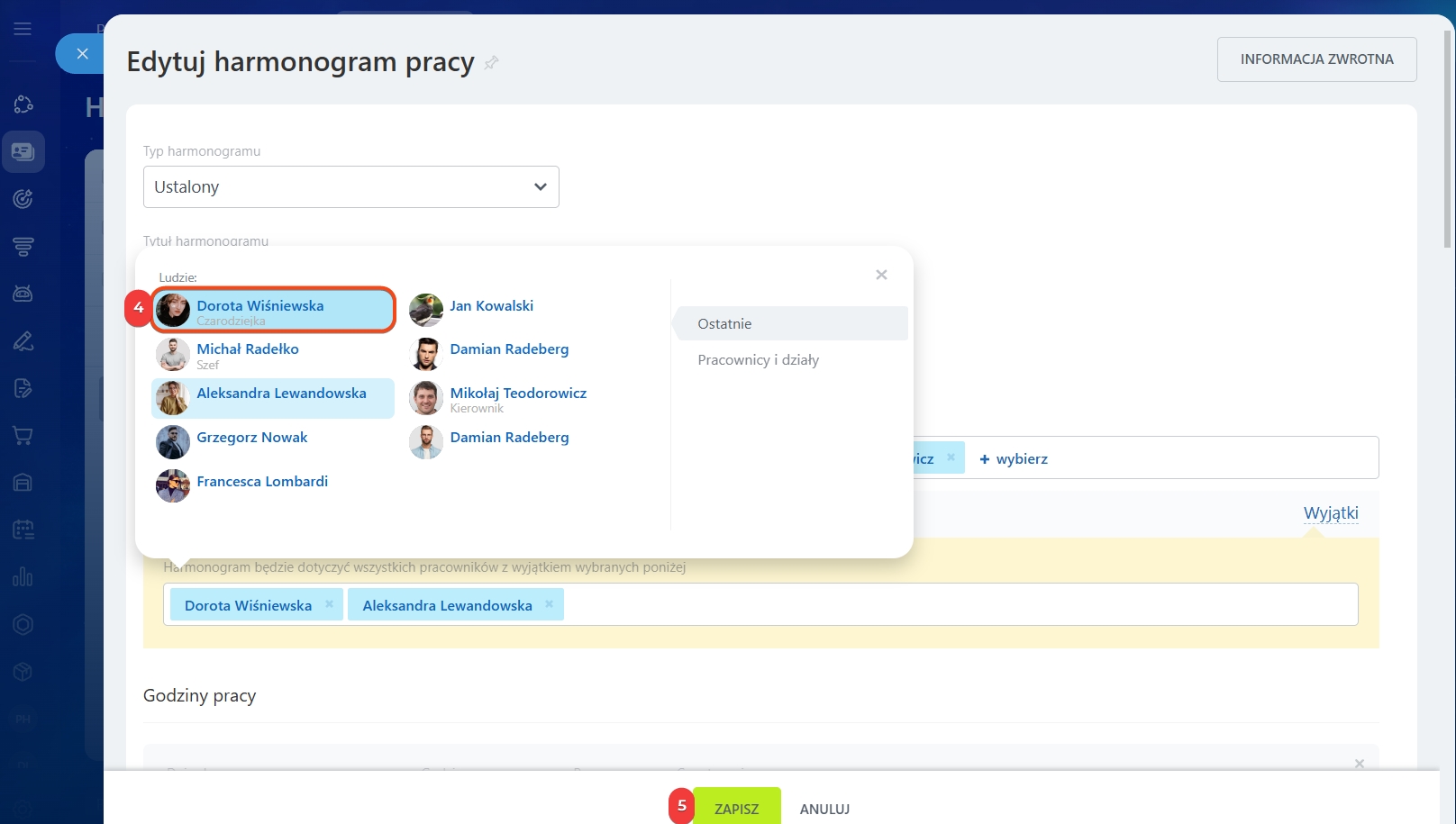Remove the partially hidden tag before wybierz
This screenshot has height=824, width=1456.
pyautogui.click(x=951, y=457)
